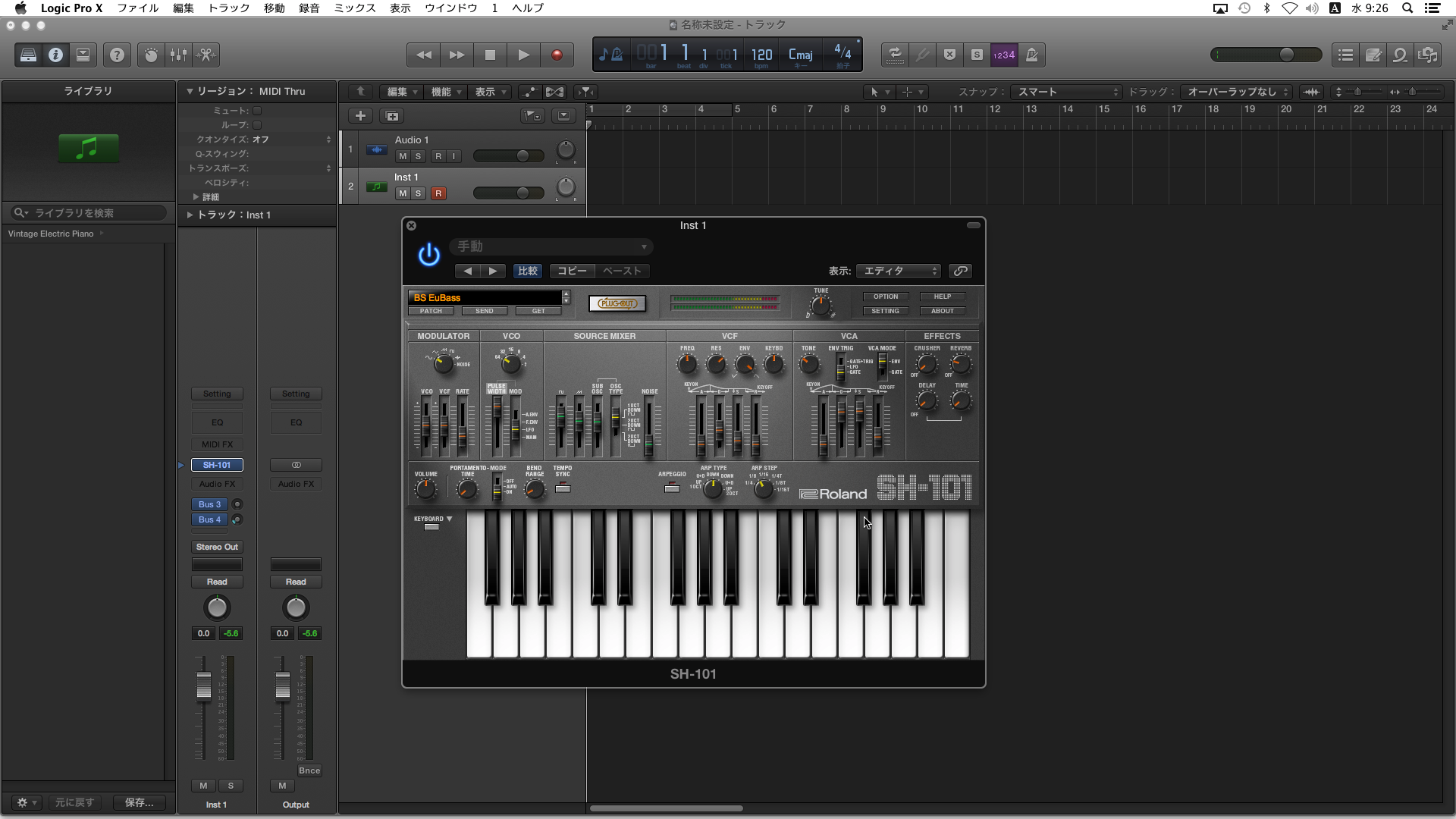The height and width of the screenshot is (819, 1456).
Task: Open the List Editors icon
Action: tap(1346, 55)
